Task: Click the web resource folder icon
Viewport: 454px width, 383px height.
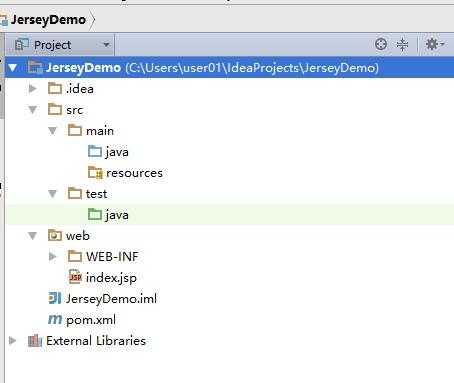Action: [55, 235]
